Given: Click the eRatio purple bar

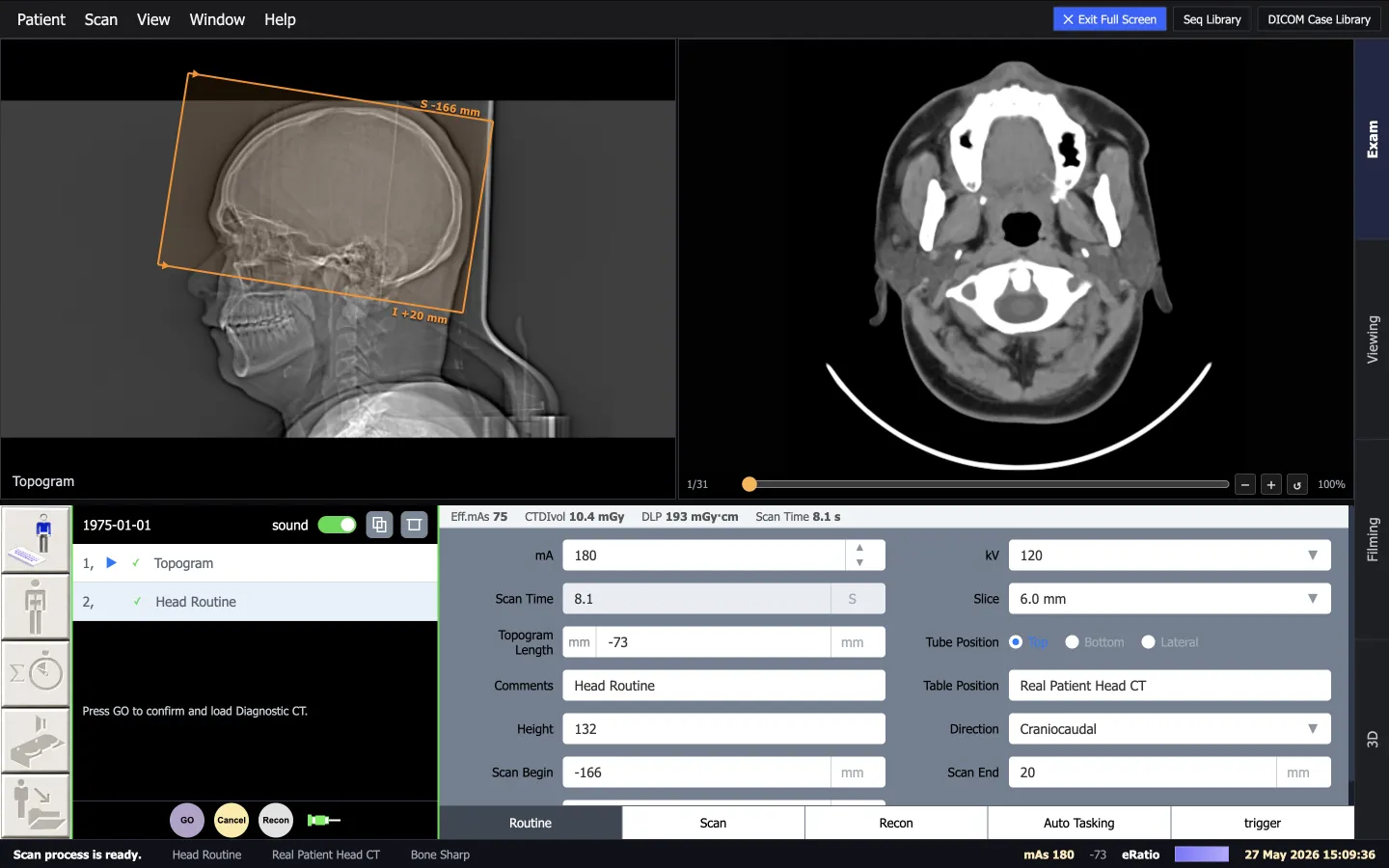Looking at the screenshot, I should tap(1201, 854).
